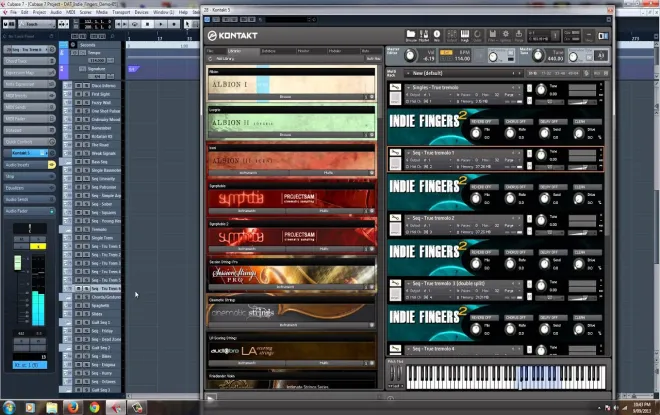Click the Symphobia 2 library banner

(x=291, y=237)
